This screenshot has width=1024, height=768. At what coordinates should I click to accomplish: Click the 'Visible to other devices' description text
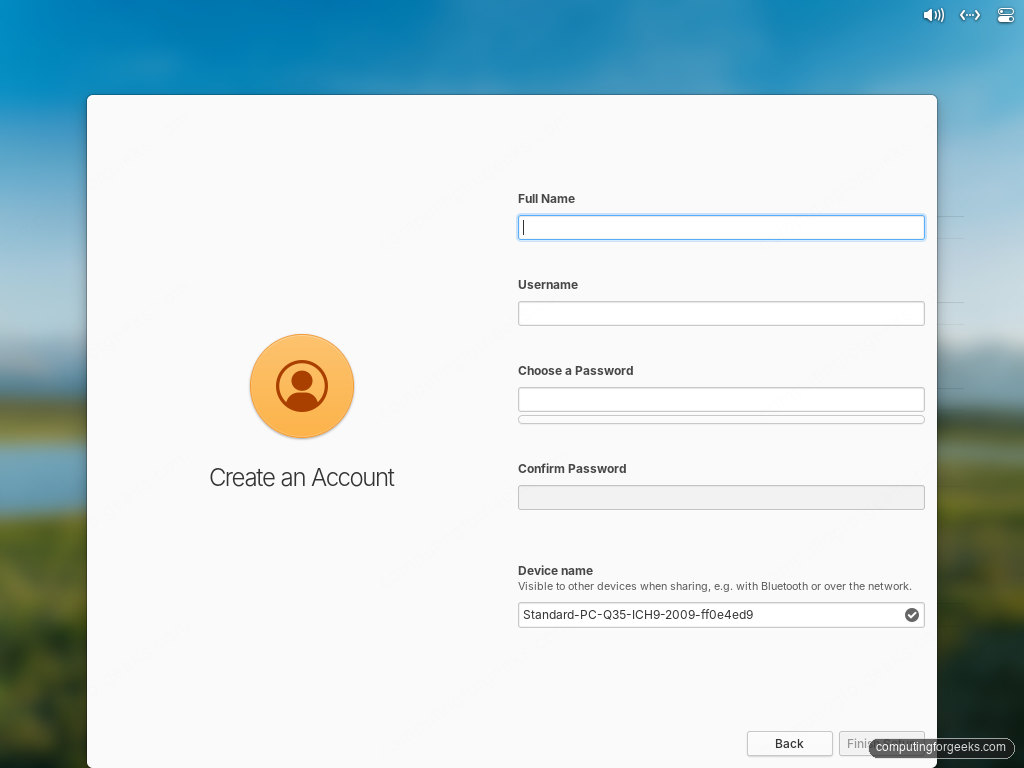[714, 586]
